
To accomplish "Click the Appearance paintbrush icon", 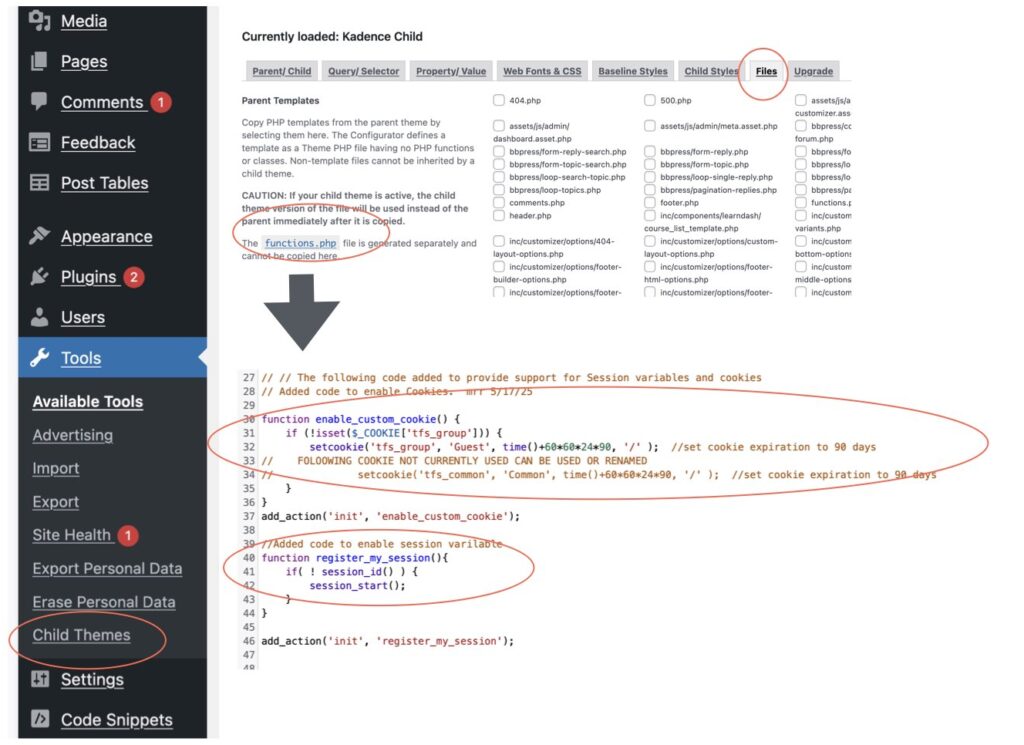I will (39, 237).
